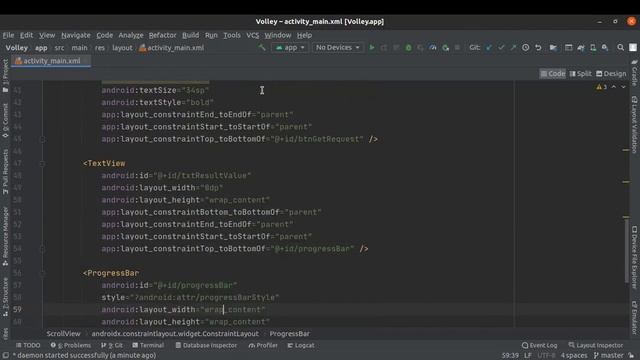The image size is (640, 360).
Task: Open Project Structure folder icon
Action: 553,48
